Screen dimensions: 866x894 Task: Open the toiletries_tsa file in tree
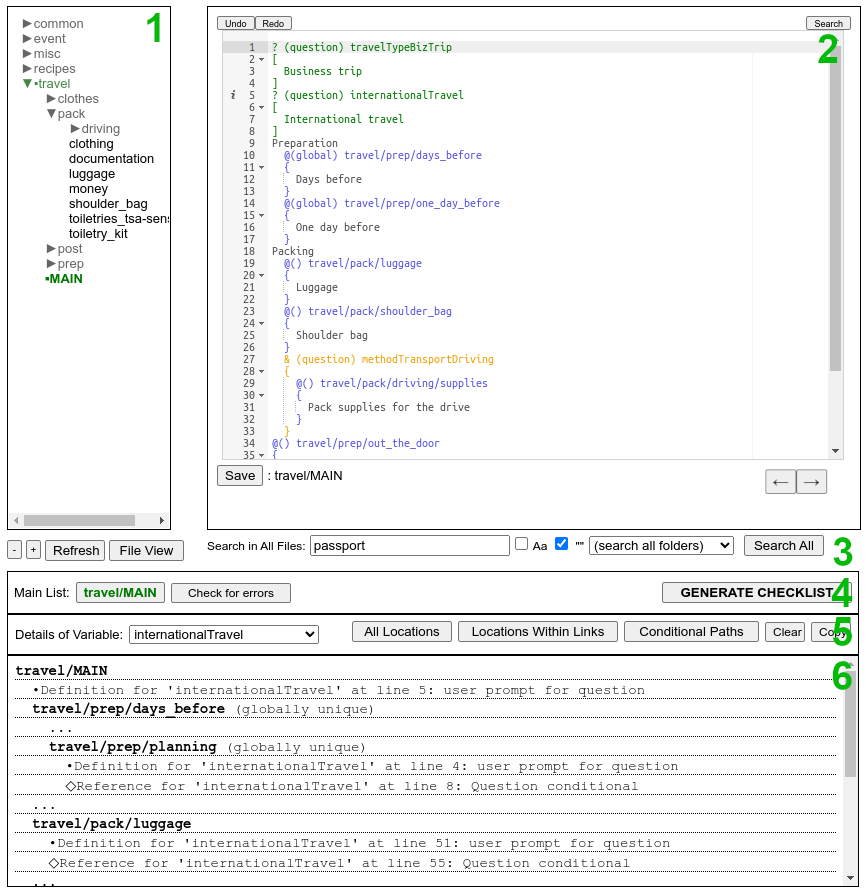point(119,219)
